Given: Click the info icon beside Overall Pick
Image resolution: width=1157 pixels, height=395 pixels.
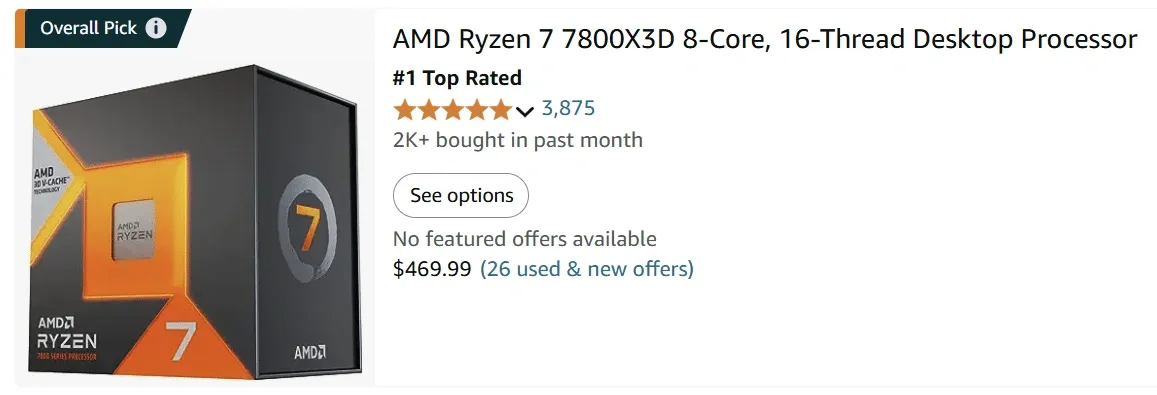Looking at the screenshot, I should tap(156, 28).
